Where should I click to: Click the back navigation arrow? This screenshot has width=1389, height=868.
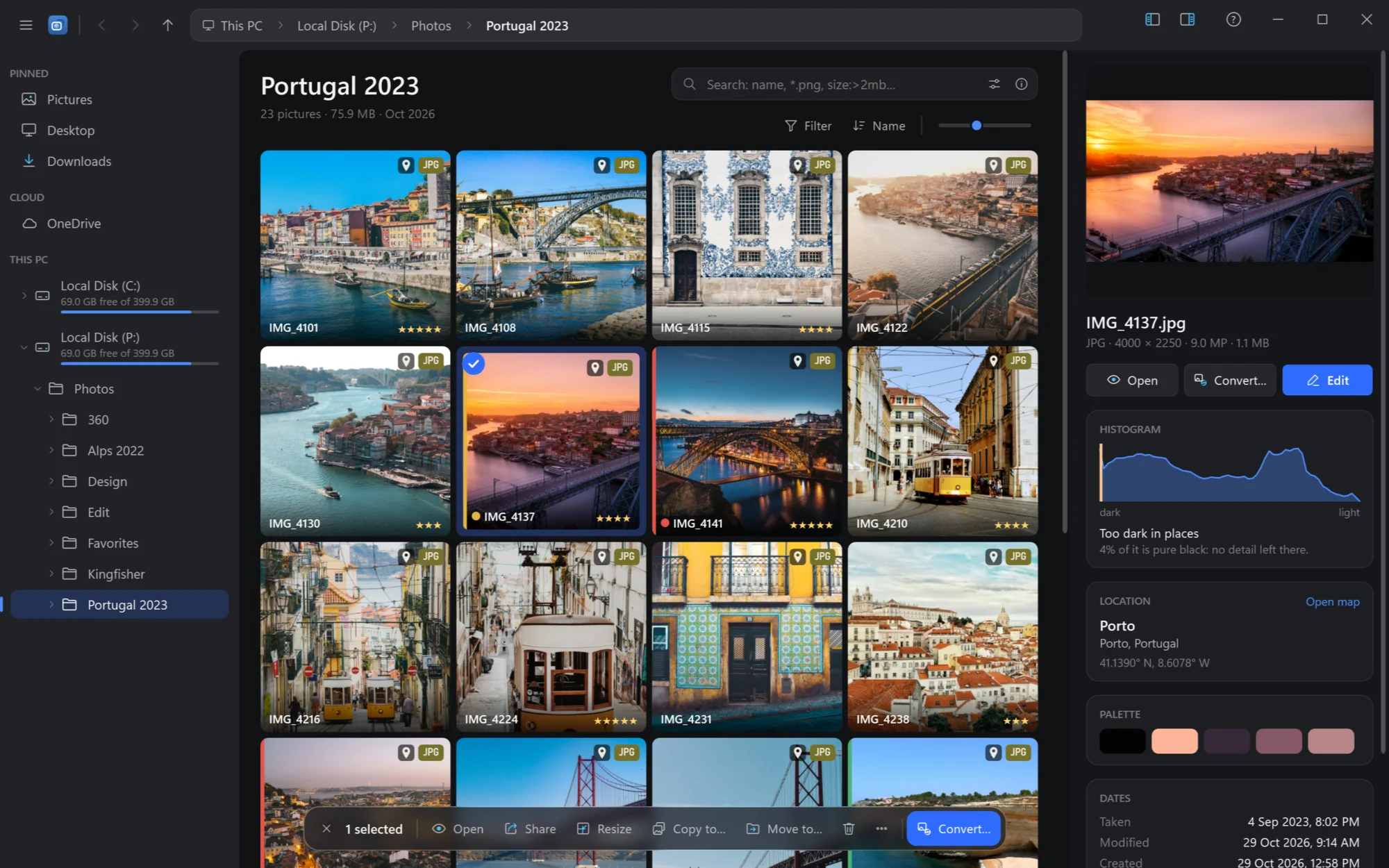click(102, 26)
